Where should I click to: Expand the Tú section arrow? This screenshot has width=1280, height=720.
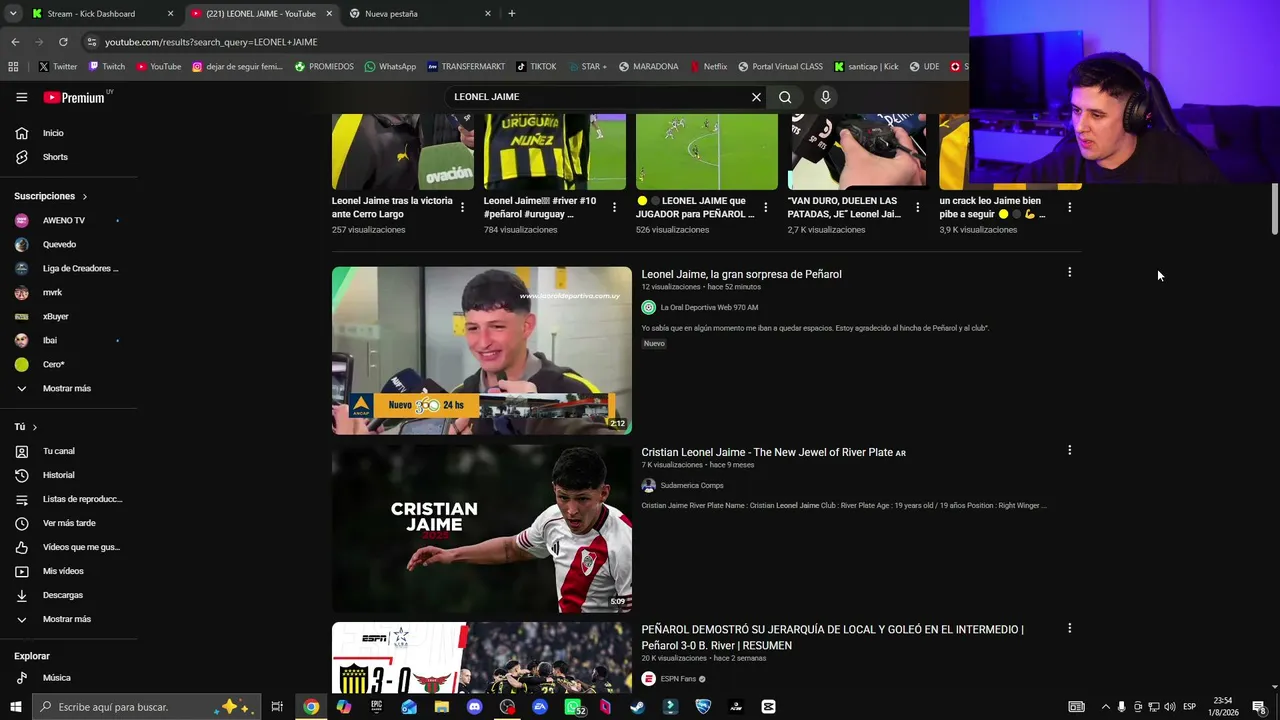(34, 427)
